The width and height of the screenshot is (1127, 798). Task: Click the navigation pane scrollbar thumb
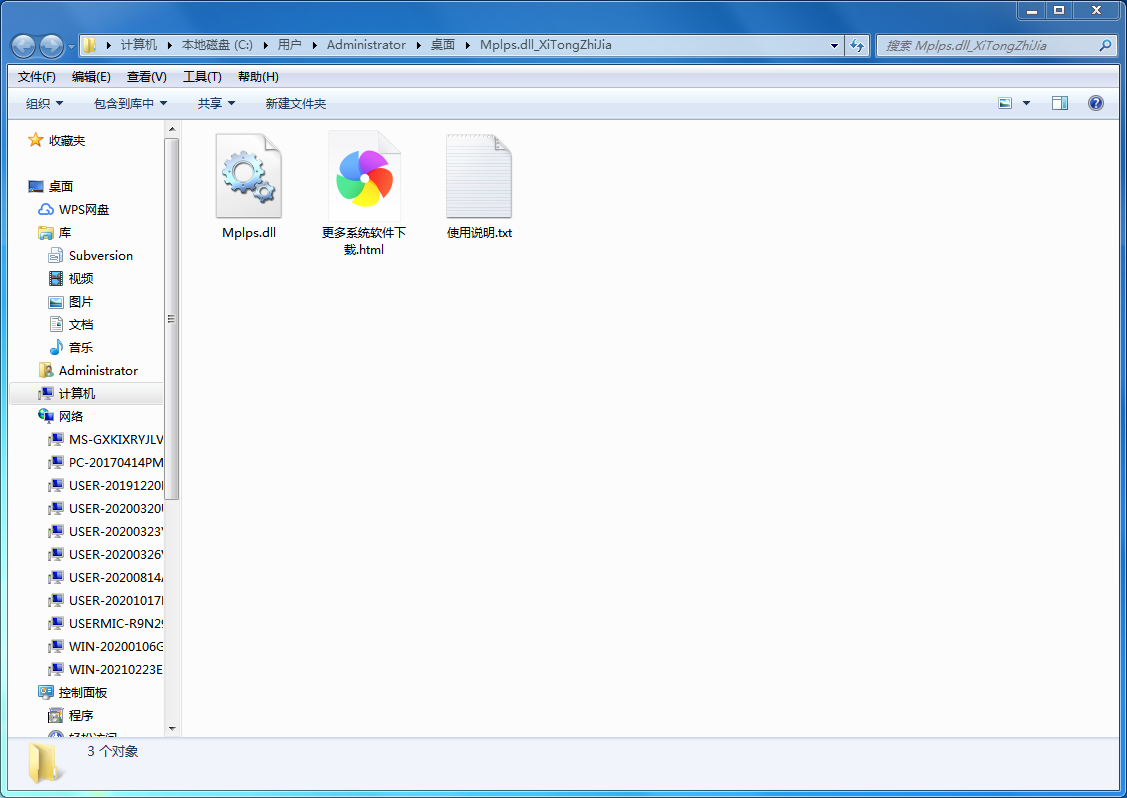click(171, 318)
